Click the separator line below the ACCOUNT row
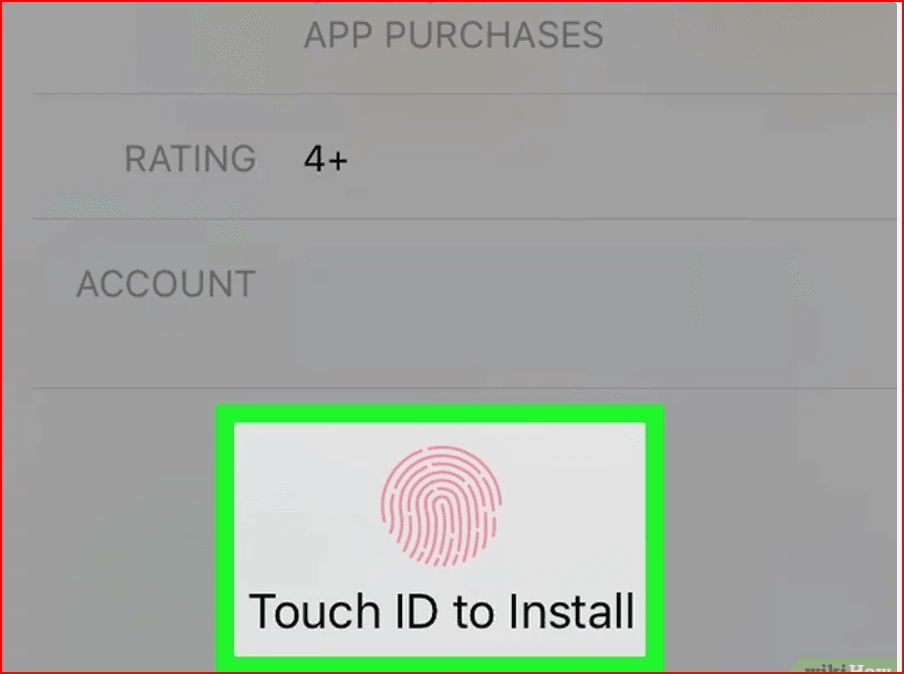This screenshot has height=674, width=904. (464, 388)
